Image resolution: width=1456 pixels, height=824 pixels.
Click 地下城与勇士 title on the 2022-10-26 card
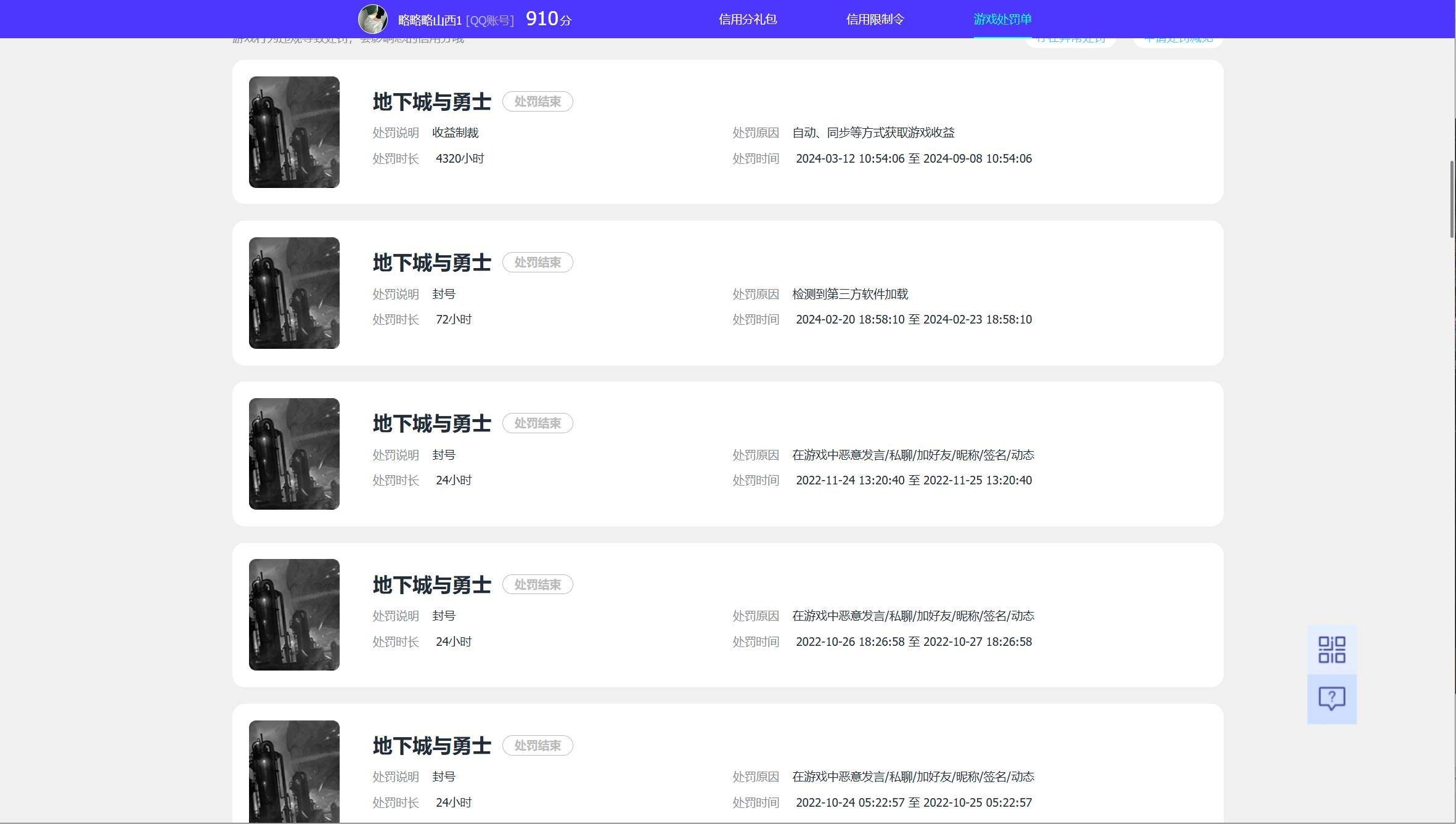click(431, 585)
